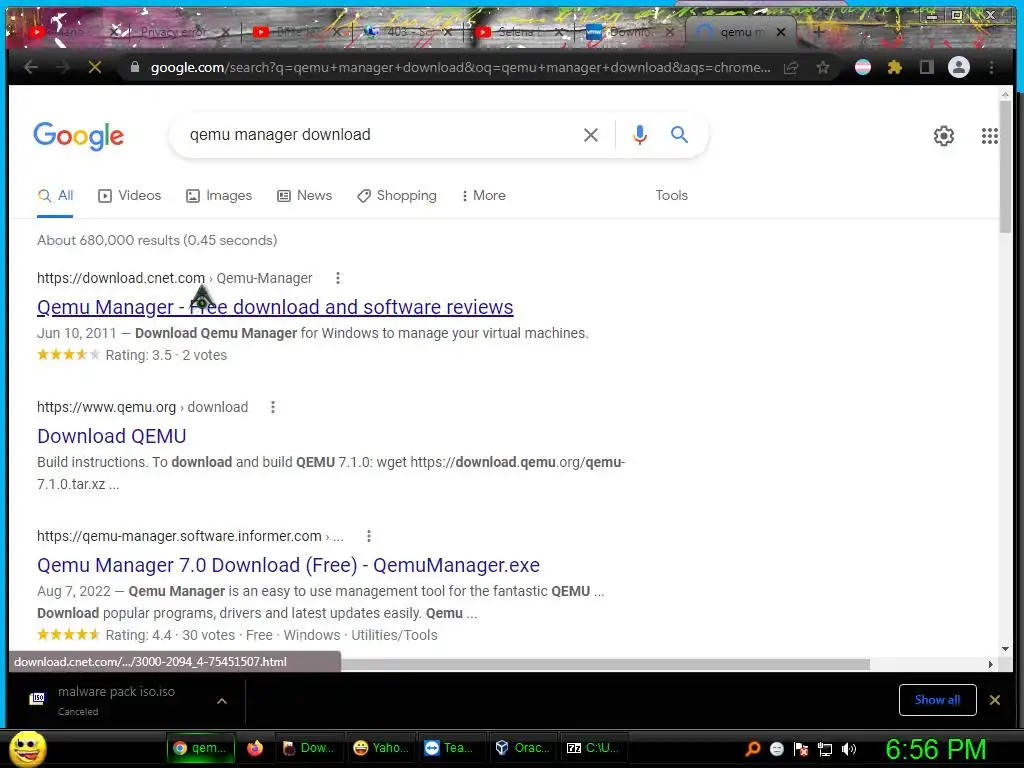Select the All results tab
Viewport: 1024px width, 768px height.
(x=56, y=195)
